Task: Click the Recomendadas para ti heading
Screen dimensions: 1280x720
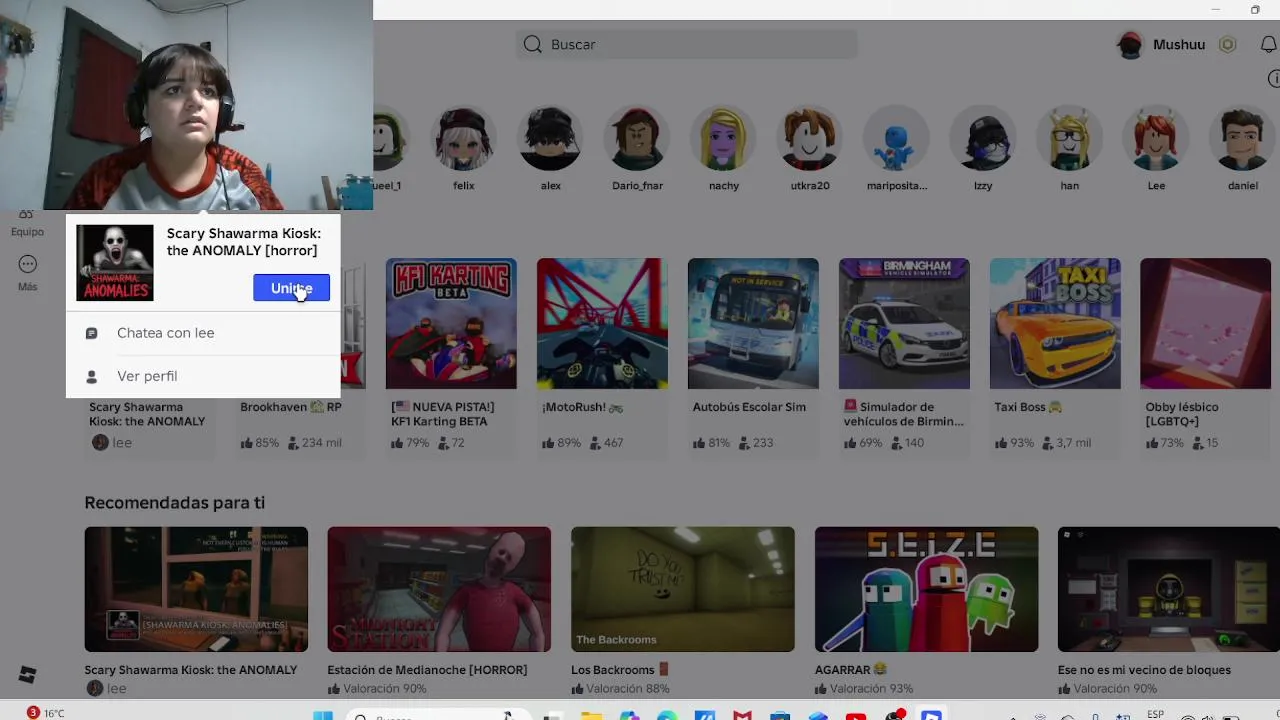Action: (175, 503)
